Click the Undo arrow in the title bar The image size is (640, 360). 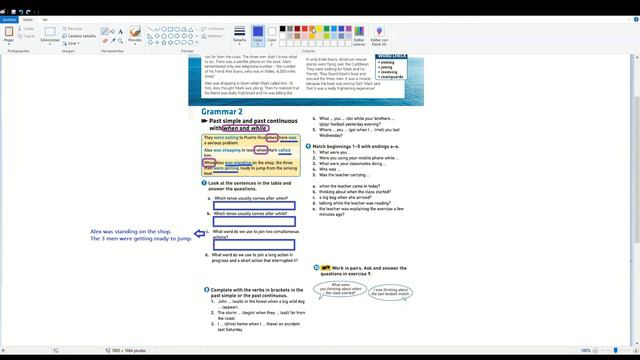21,12
